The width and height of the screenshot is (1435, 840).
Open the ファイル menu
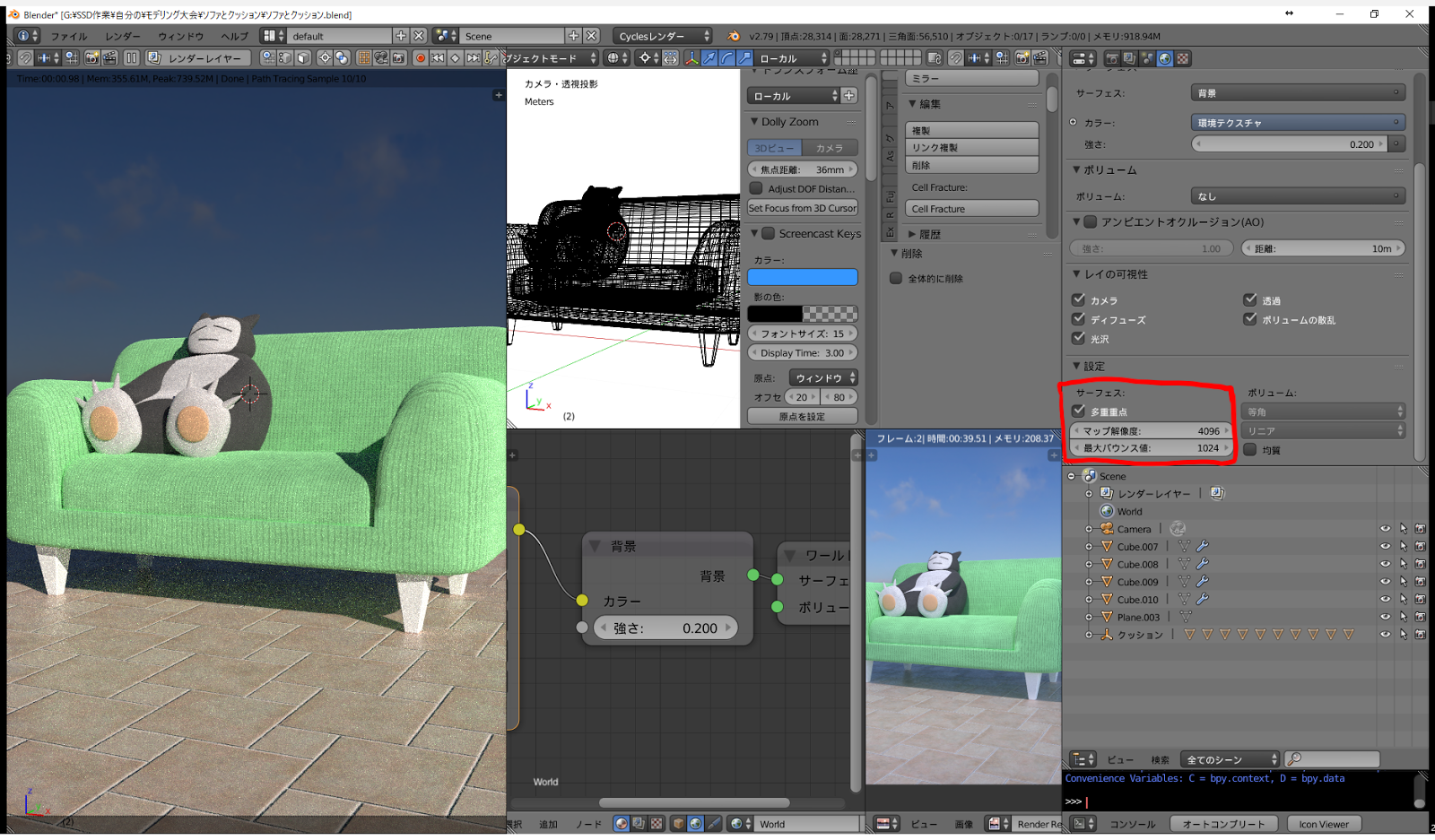(x=69, y=37)
